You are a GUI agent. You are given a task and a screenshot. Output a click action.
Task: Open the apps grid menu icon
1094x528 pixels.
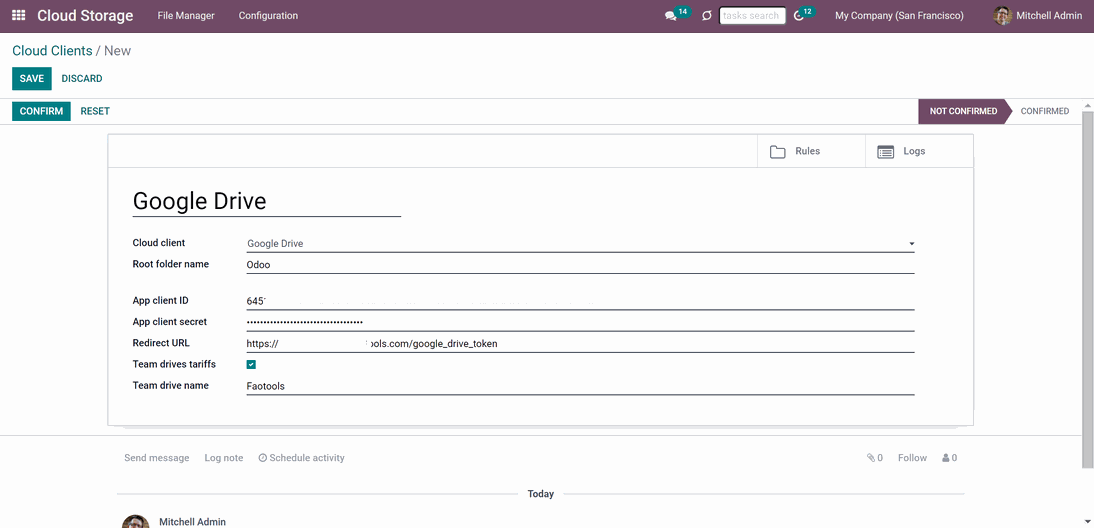pos(19,15)
